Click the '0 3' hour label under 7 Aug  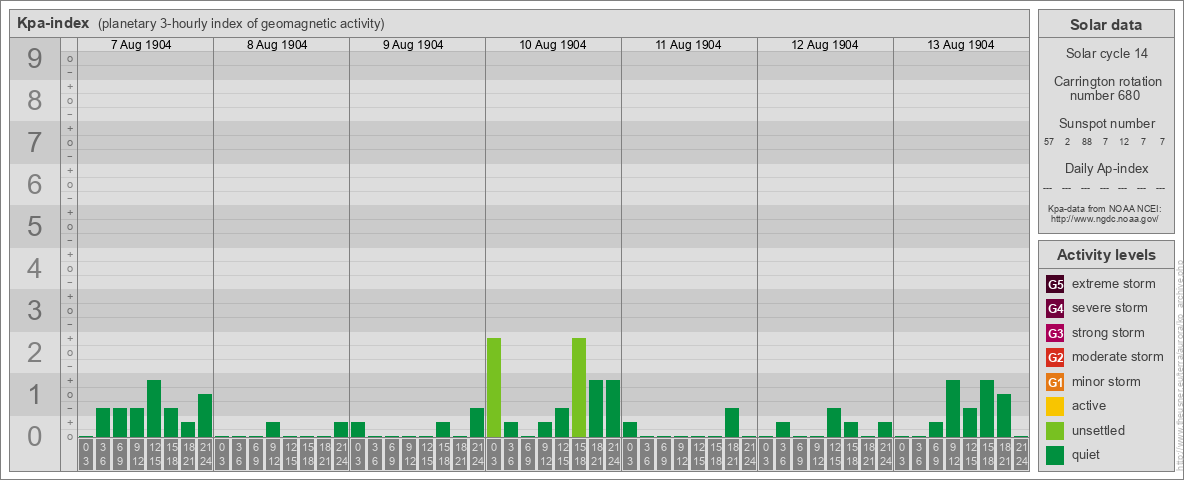point(86,454)
